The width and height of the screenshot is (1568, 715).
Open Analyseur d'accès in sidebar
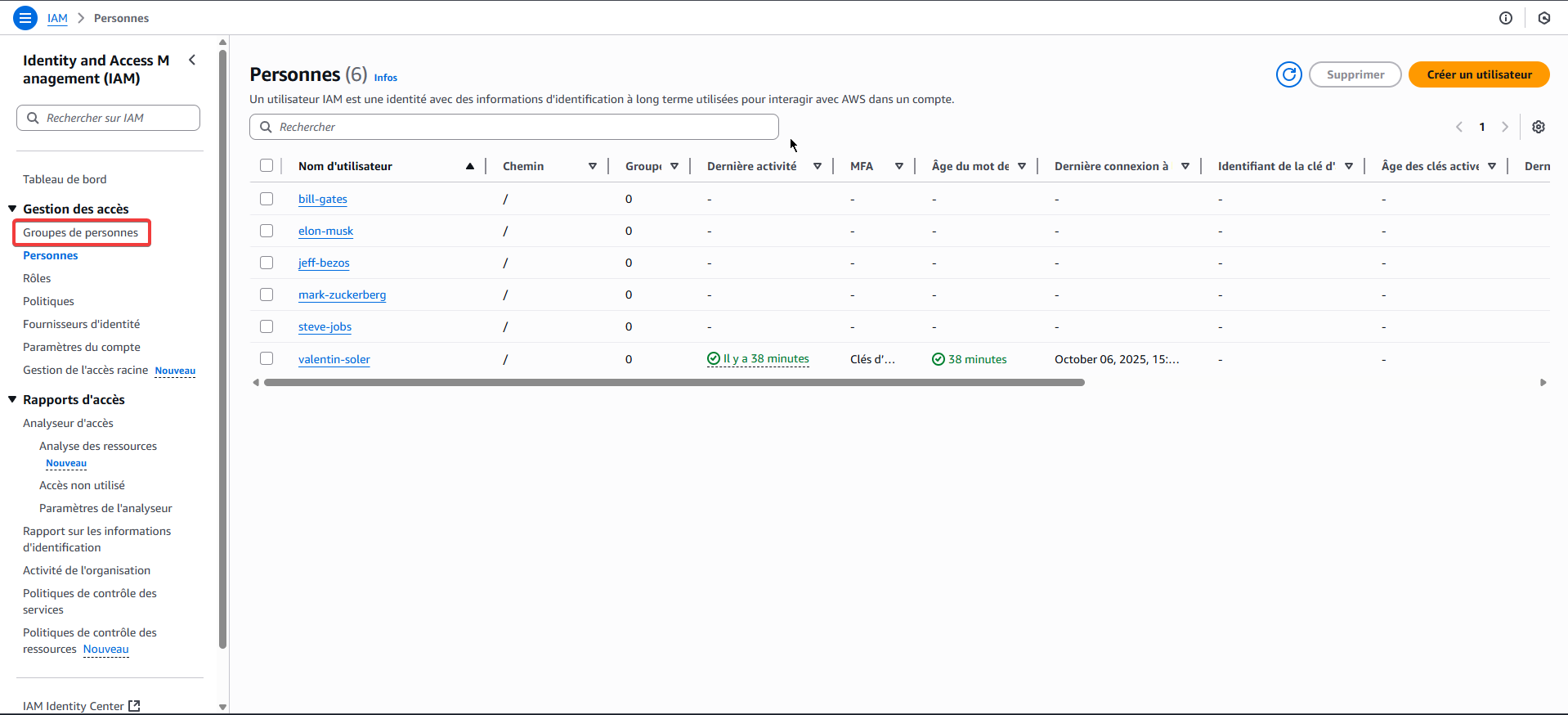coord(68,423)
